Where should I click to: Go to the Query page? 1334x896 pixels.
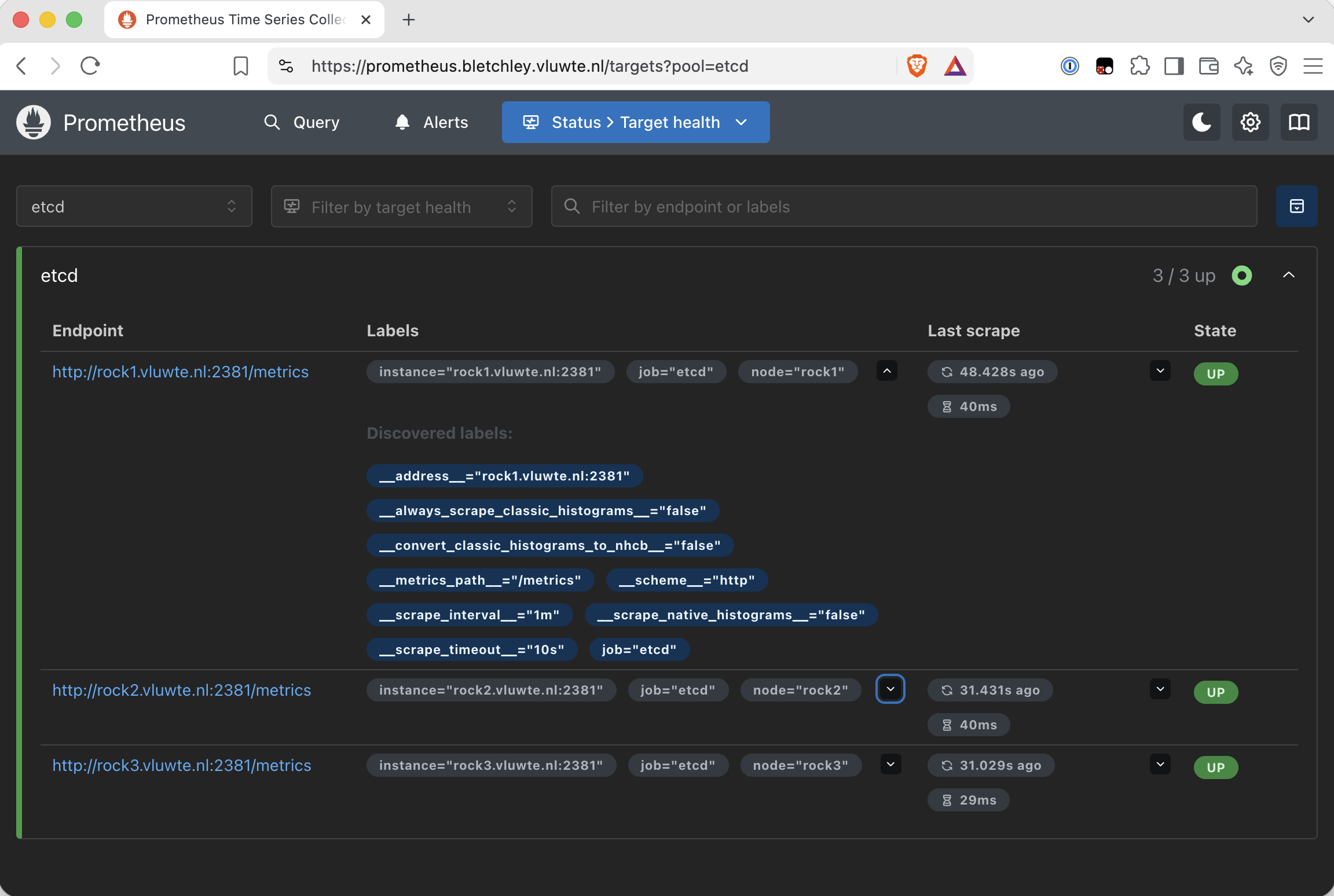[x=302, y=122]
